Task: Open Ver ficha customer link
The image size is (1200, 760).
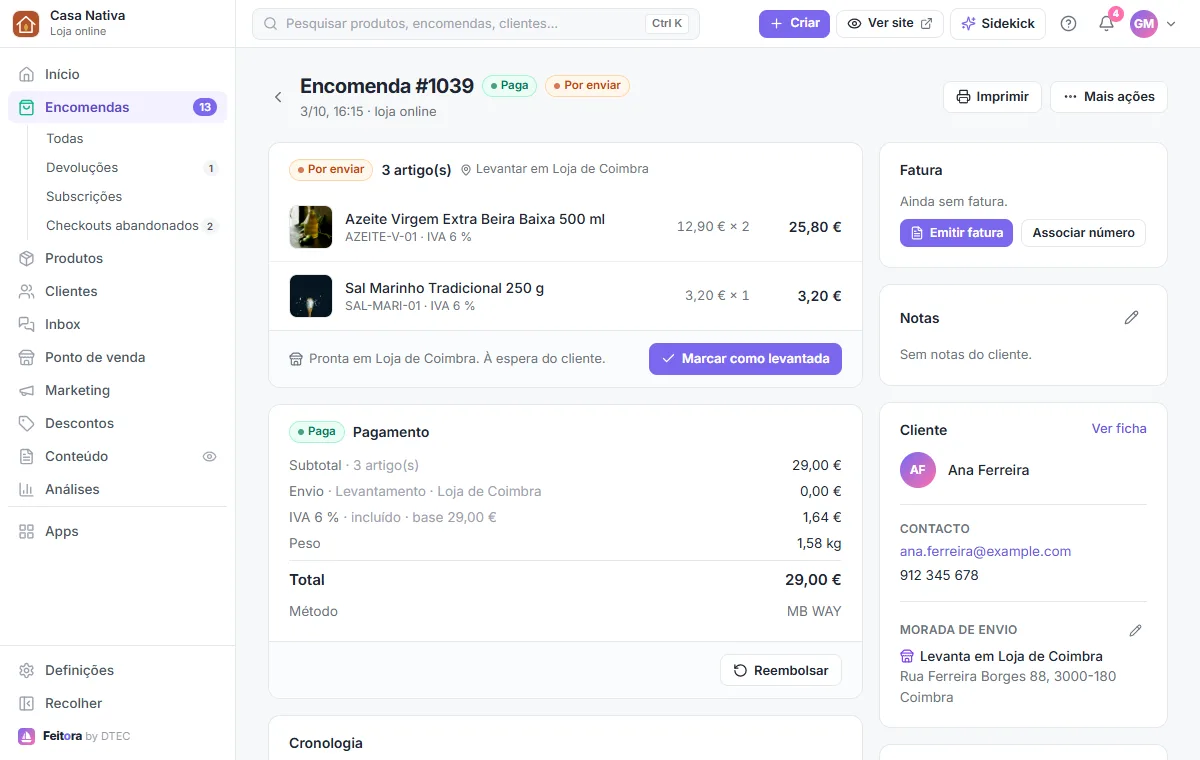Action: pos(1119,428)
